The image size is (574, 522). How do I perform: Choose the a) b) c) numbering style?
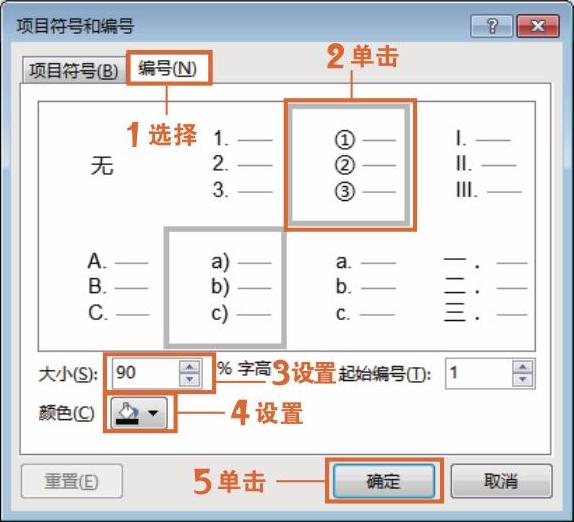point(225,287)
